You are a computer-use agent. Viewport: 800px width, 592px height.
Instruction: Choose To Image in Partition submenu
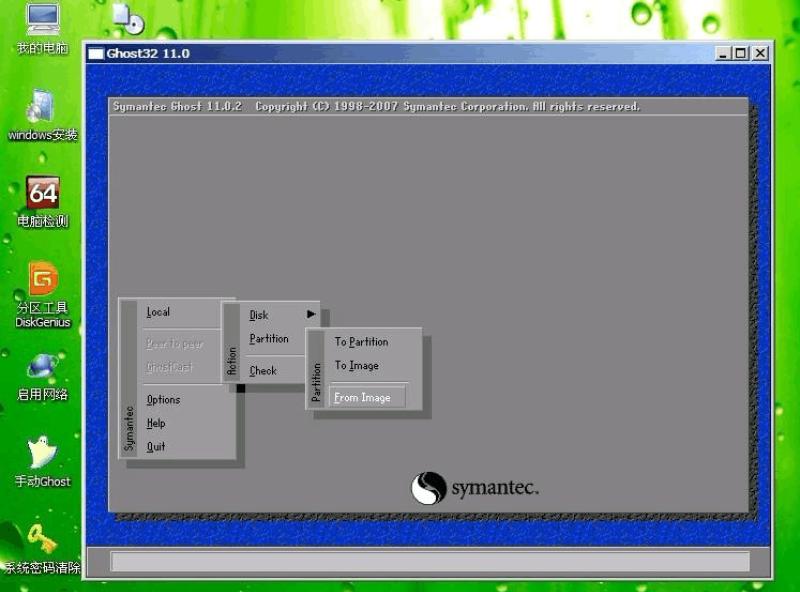pyautogui.click(x=357, y=365)
